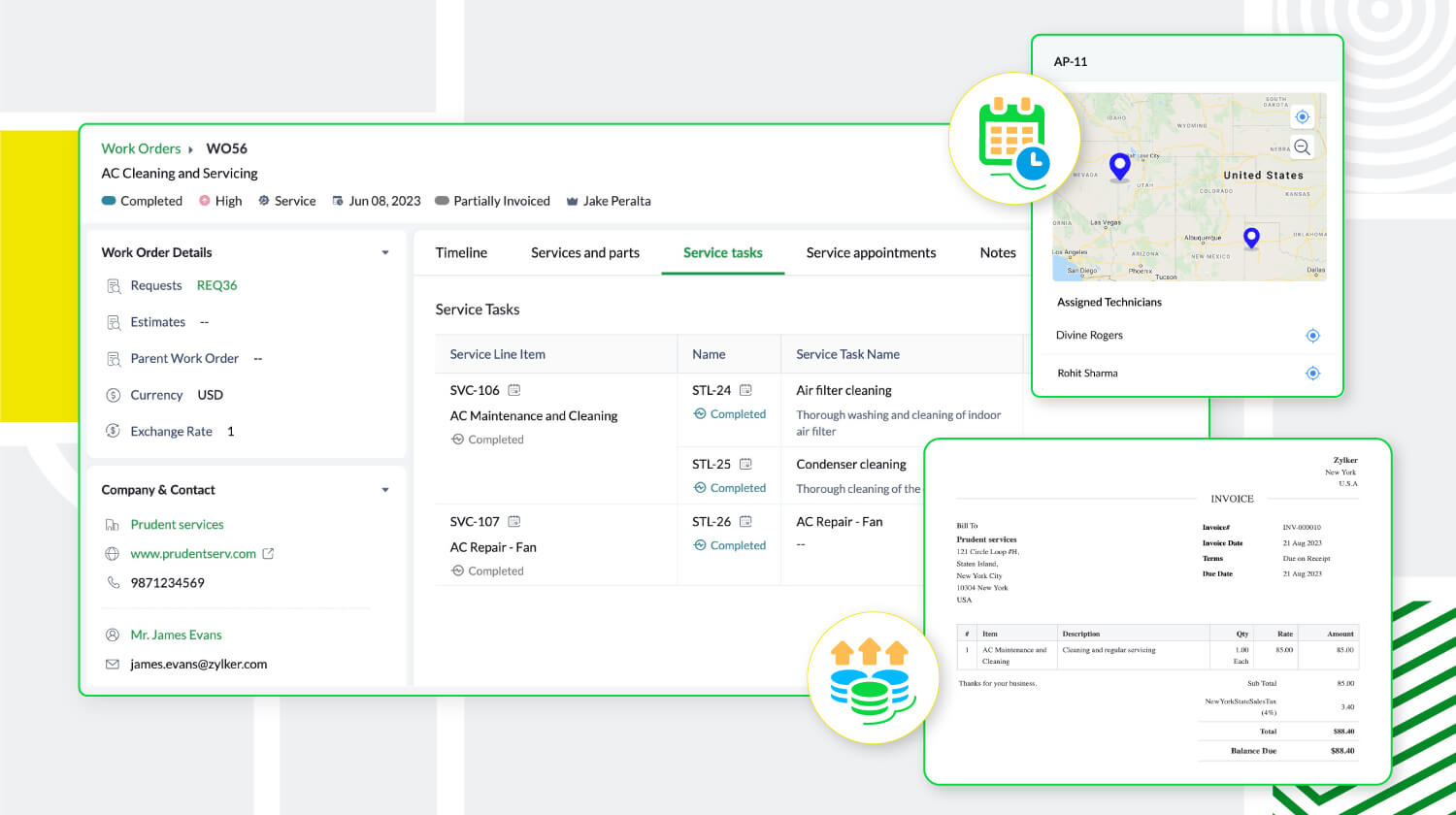Viewport: 1456px width, 815px height.
Task: Click the current-location icon atop the map
Action: (x=1302, y=115)
